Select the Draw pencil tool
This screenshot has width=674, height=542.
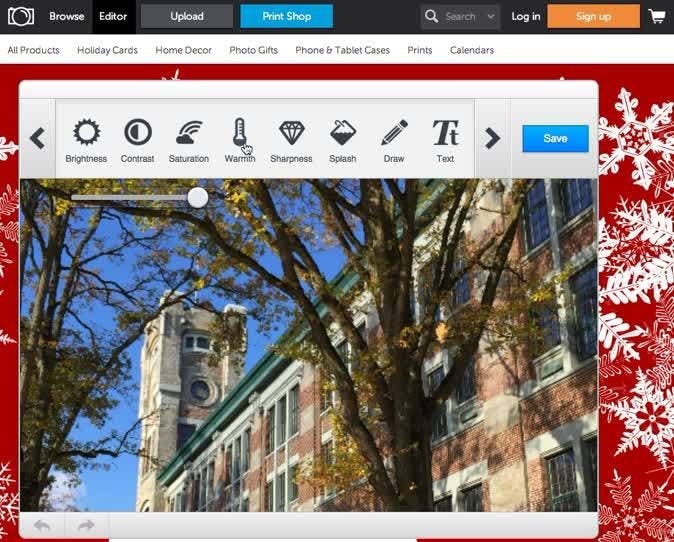click(394, 141)
